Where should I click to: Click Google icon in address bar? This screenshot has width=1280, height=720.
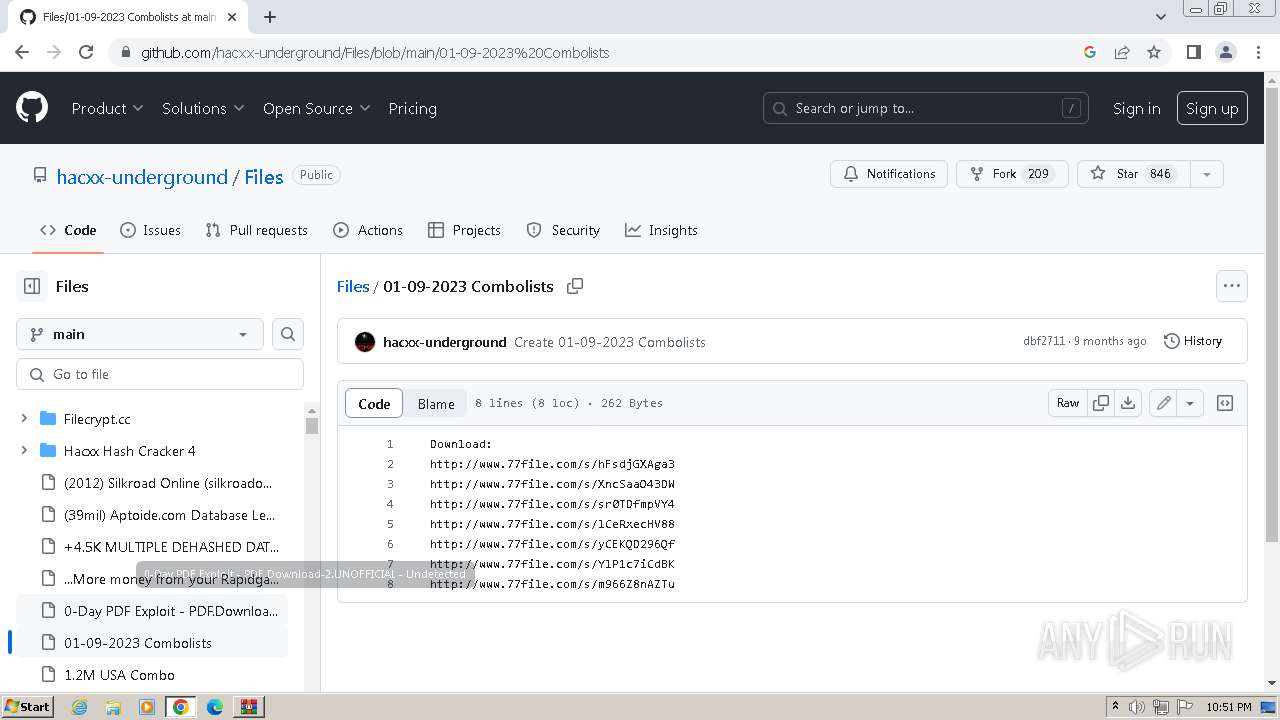coord(1090,52)
